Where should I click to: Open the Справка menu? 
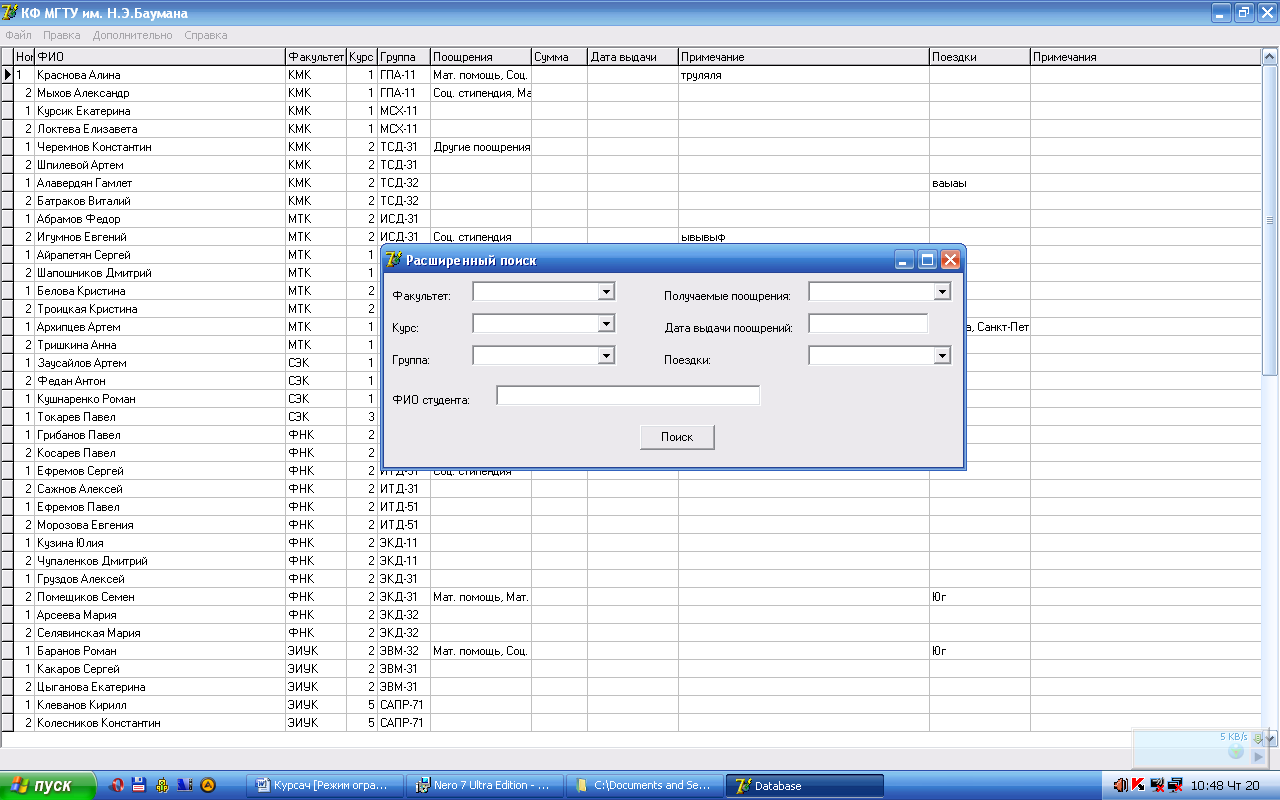point(206,35)
